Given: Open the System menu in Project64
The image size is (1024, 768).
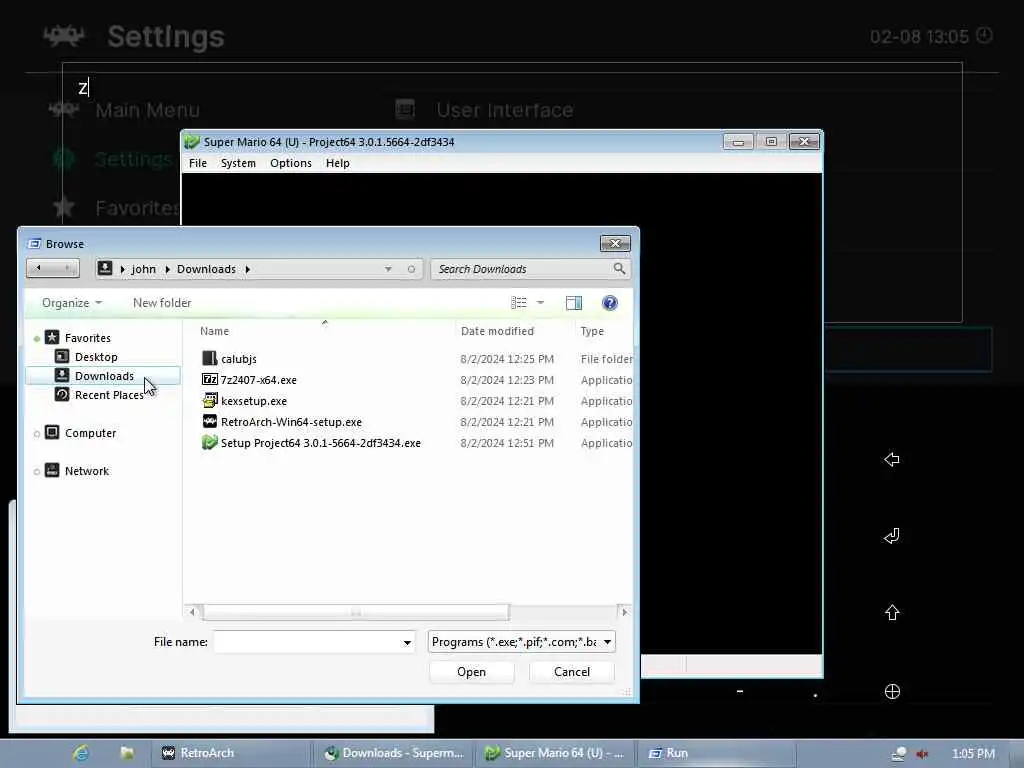Looking at the screenshot, I should click(238, 163).
